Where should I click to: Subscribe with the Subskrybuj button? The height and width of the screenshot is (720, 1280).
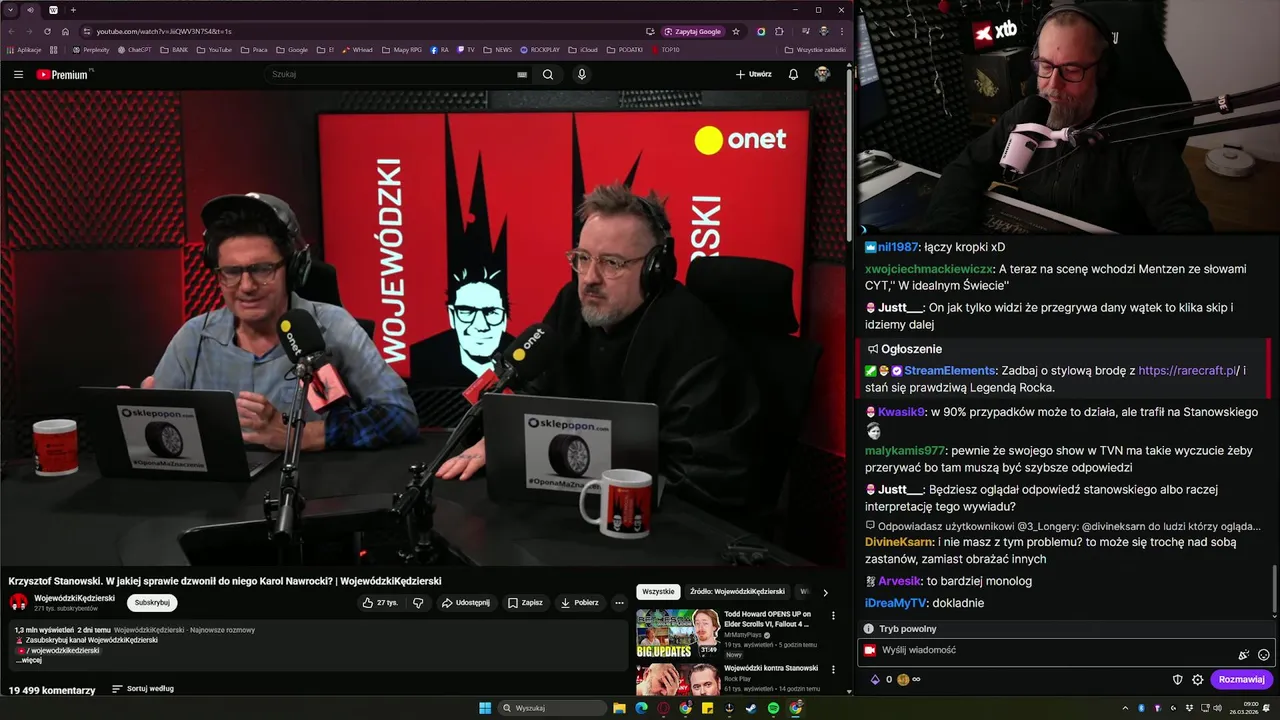click(152, 603)
